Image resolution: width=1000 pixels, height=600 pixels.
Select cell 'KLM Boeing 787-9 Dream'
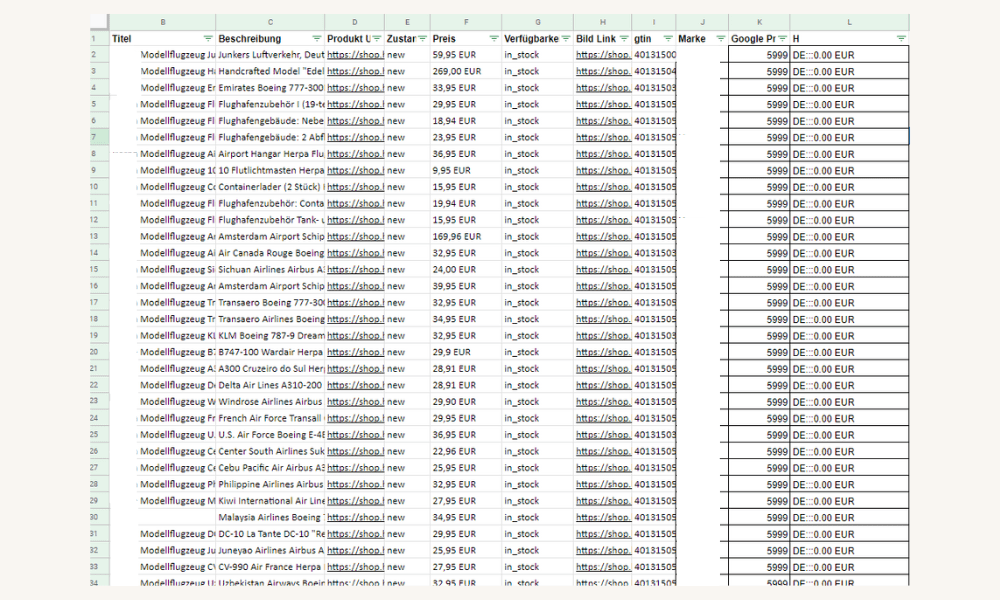270,335
